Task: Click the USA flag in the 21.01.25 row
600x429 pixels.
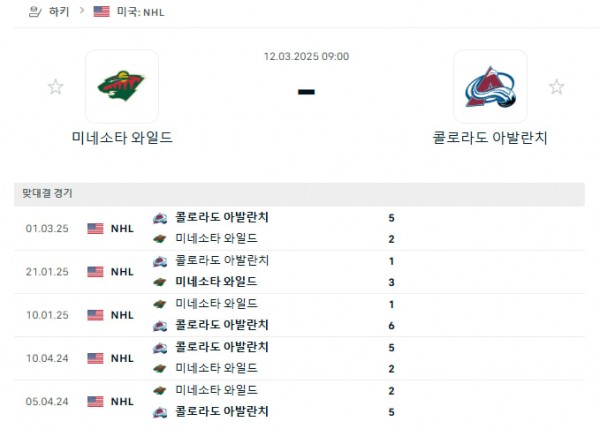Action: pyautogui.click(x=96, y=271)
